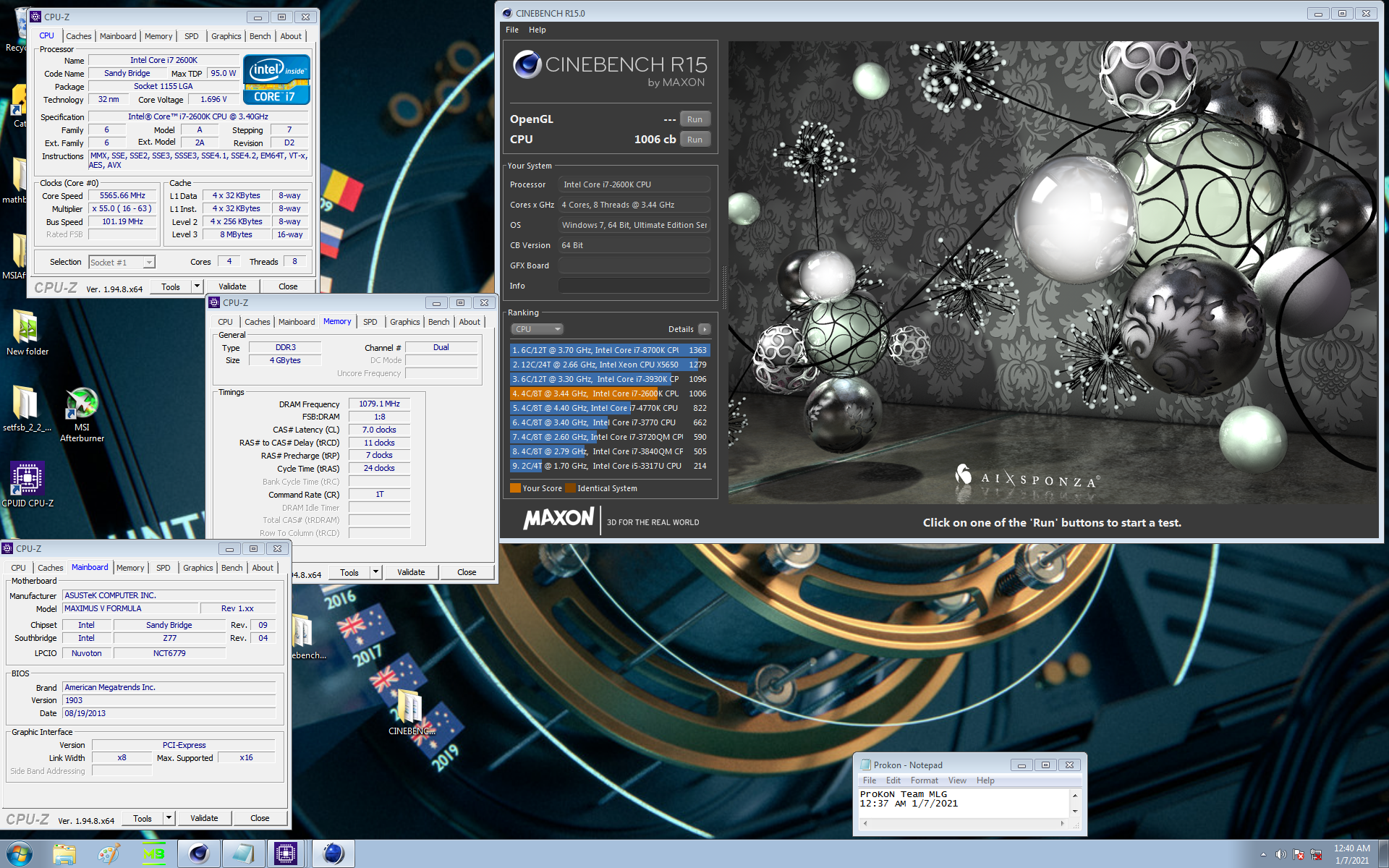The image size is (1389, 868).
Task: Switch to Notepad via its taskbar icon
Action: tap(243, 854)
